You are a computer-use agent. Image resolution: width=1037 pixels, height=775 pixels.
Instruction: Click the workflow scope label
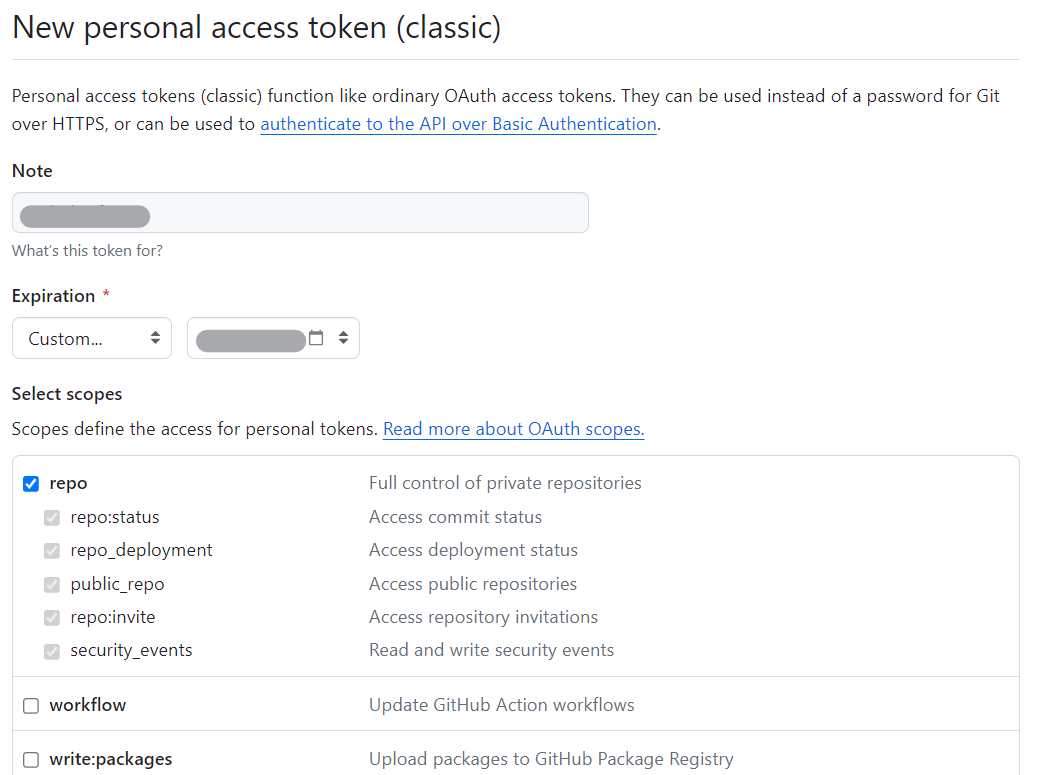coord(88,705)
